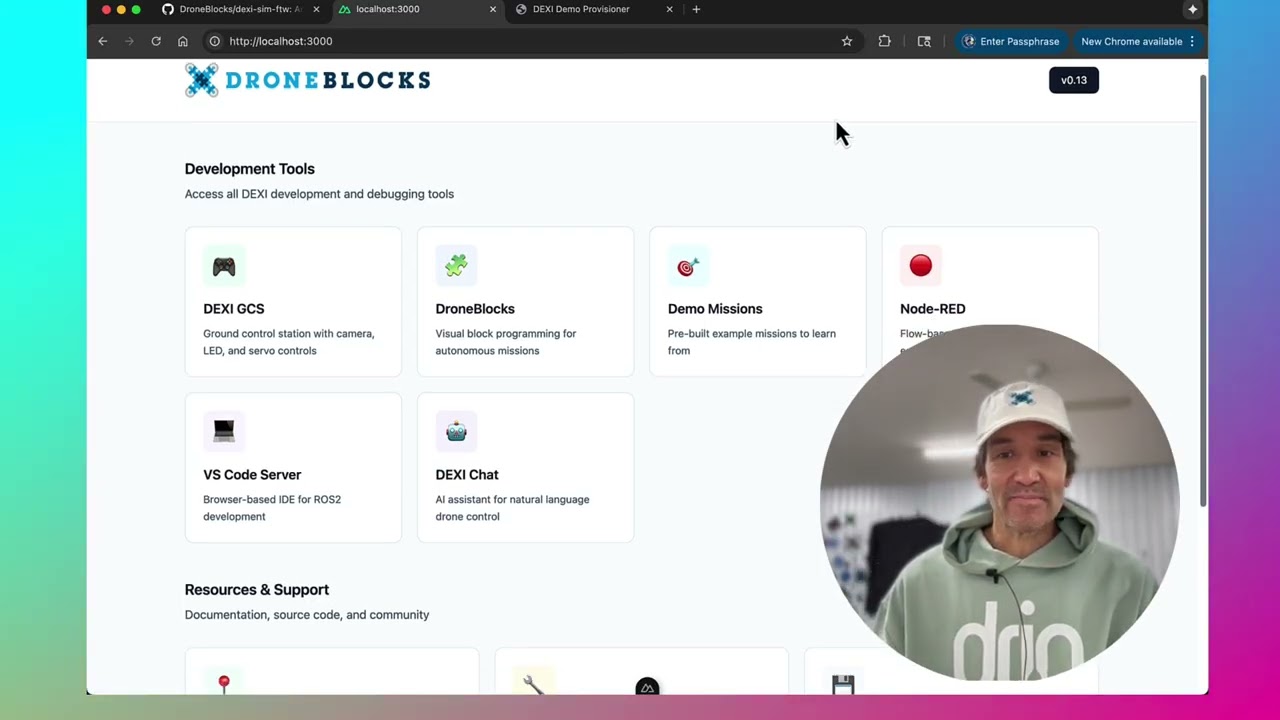Click the v0.13 version badge
Screen dimensions: 1280x720
point(1074,80)
